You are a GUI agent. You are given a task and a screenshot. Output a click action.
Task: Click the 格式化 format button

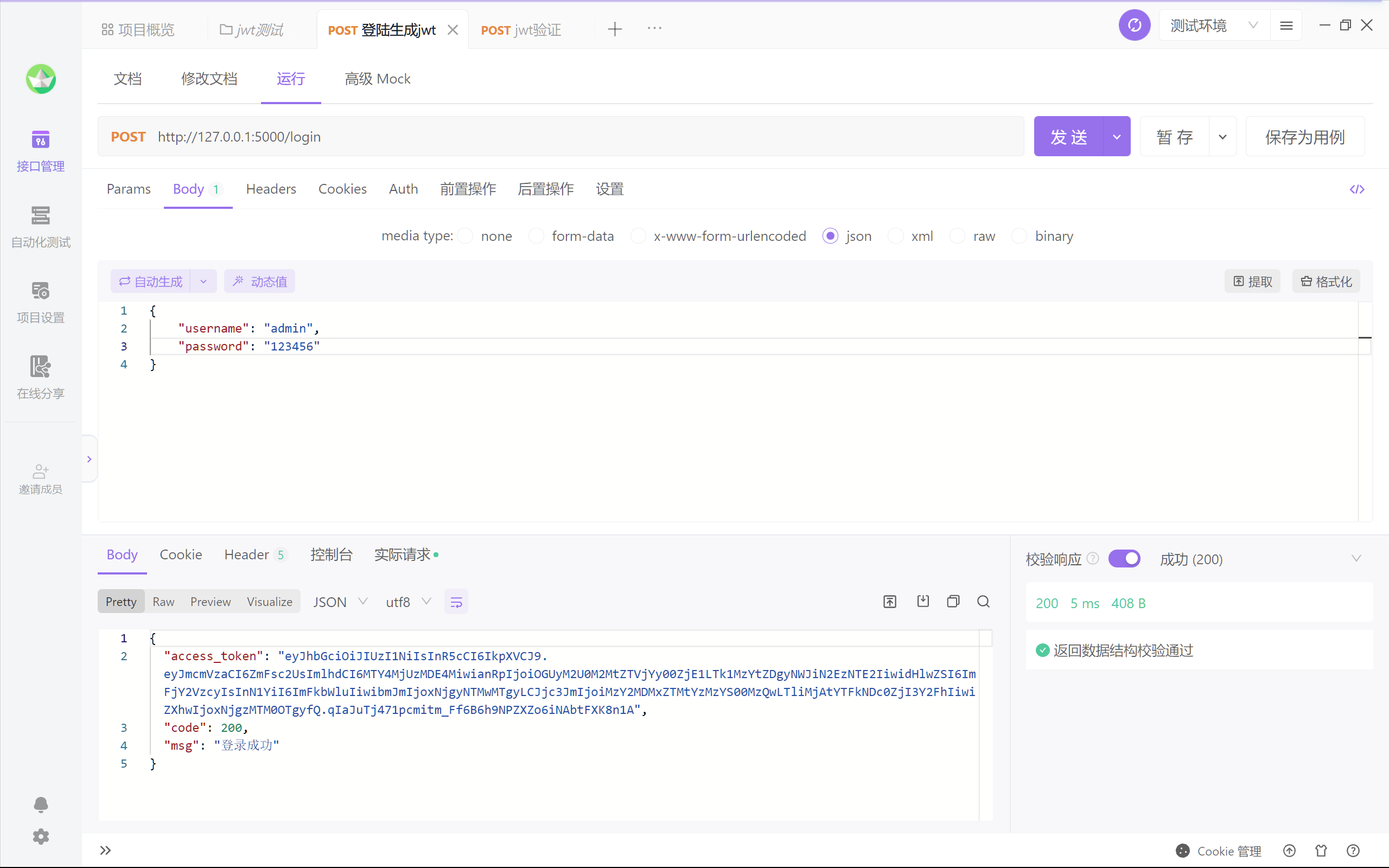pyautogui.click(x=1326, y=282)
